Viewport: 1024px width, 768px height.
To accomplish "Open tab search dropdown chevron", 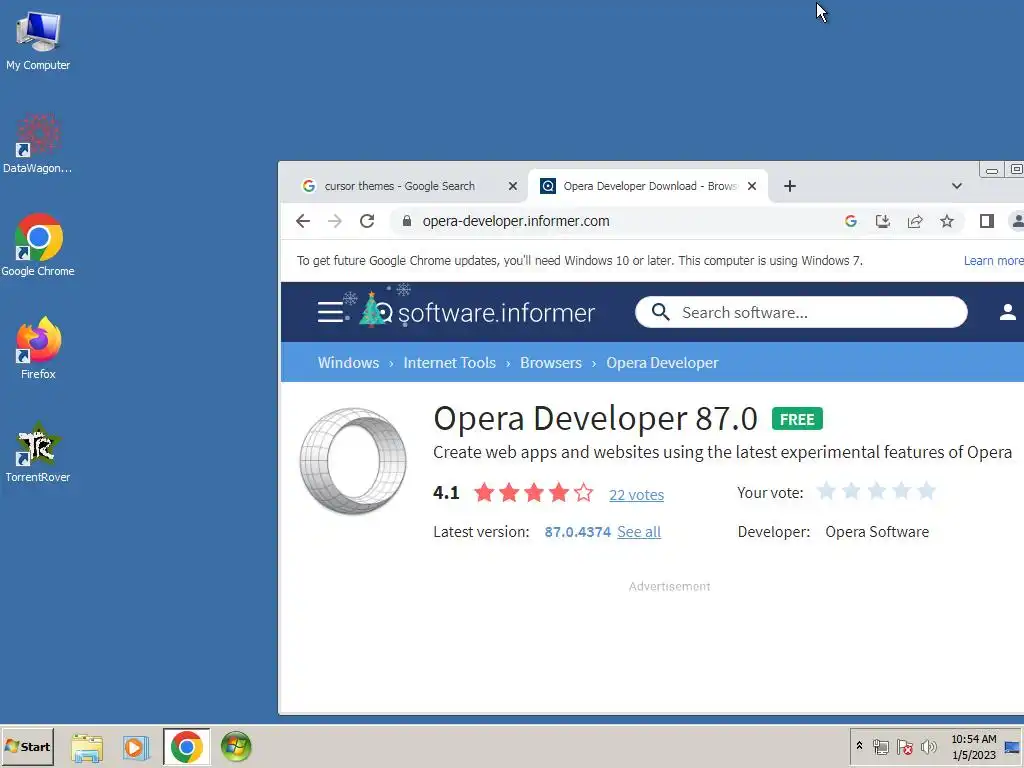I will click(x=957, y=186).
